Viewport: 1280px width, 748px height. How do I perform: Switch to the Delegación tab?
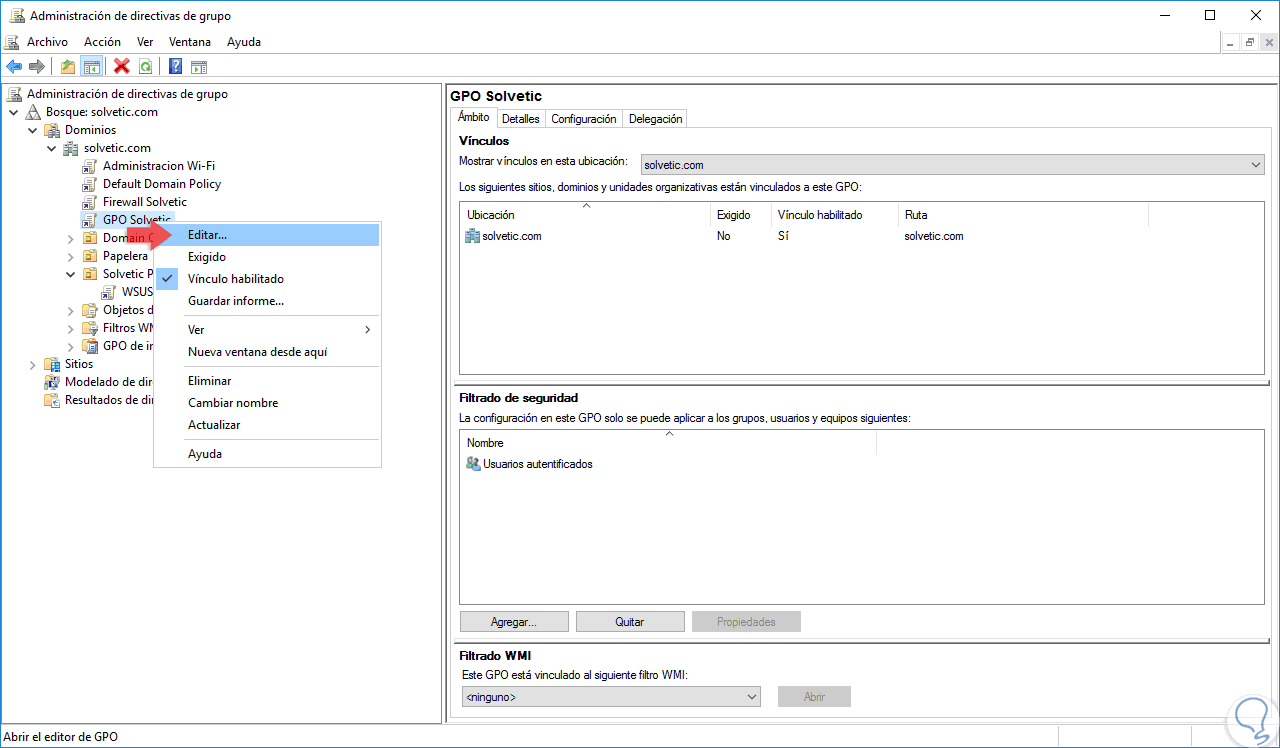656,119
